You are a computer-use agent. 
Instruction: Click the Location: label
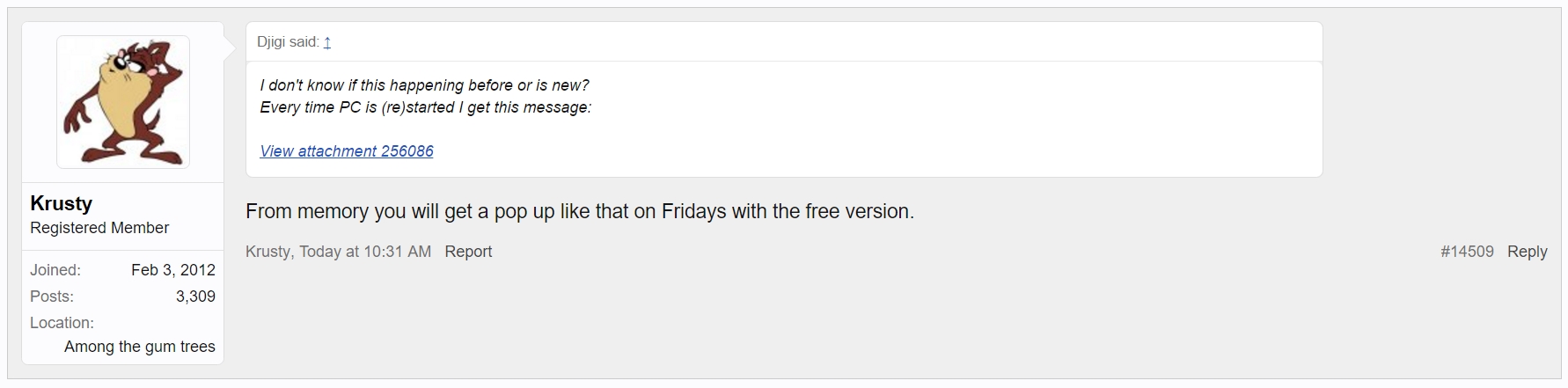pyautogui.click(x=62, y=323)
